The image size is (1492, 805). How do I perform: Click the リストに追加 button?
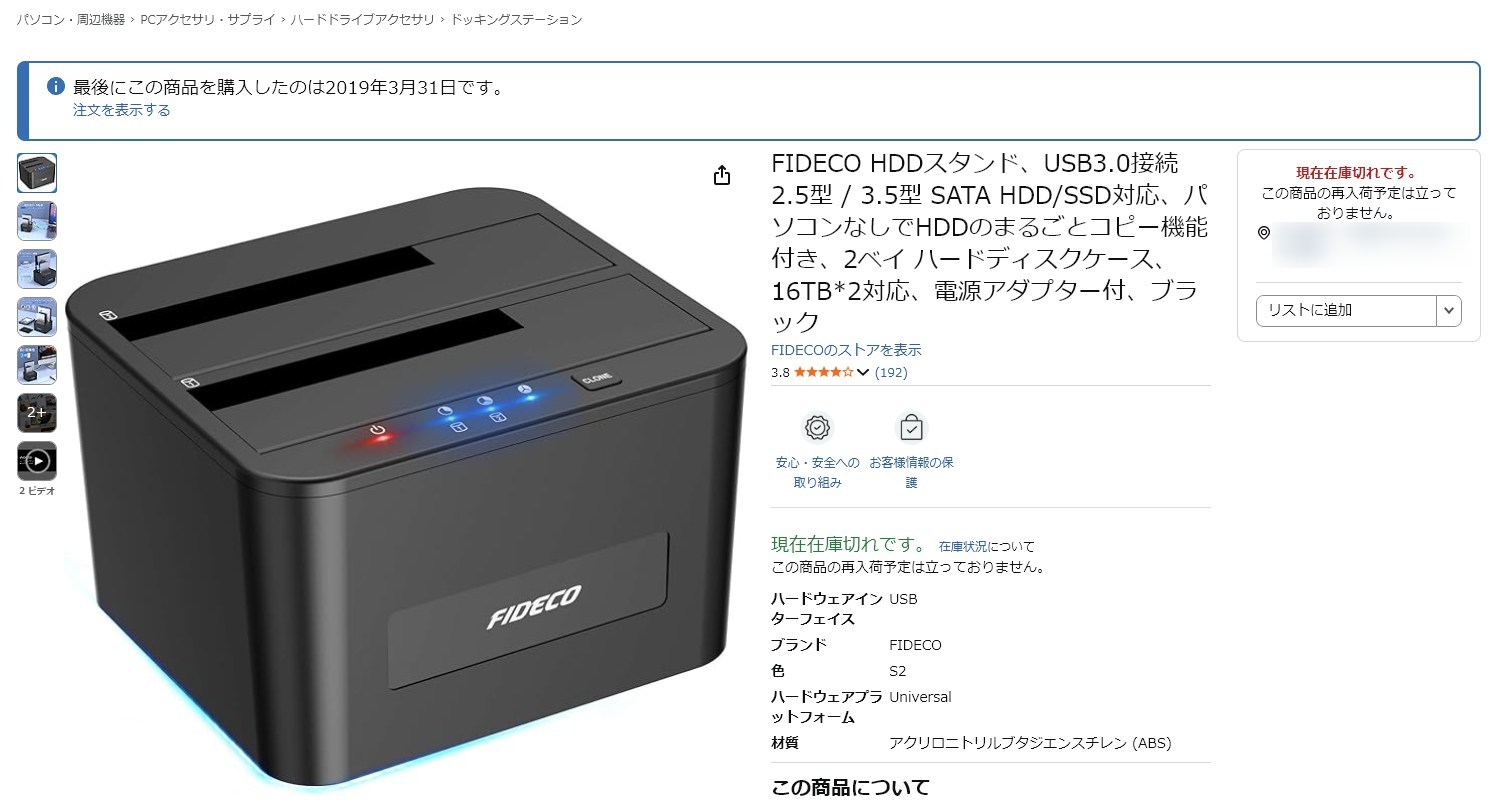tap(1346, 311)
